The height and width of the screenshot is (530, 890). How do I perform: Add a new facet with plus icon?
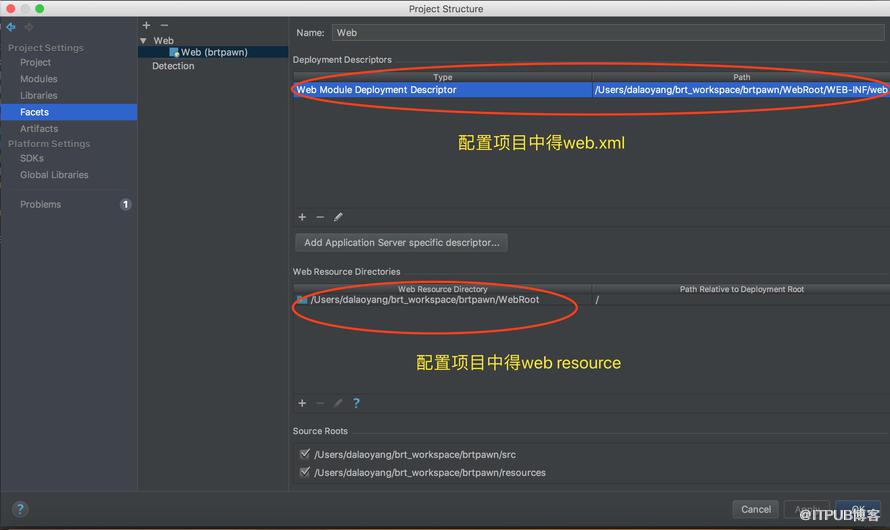pyautogui.click(x=146, y=25)
